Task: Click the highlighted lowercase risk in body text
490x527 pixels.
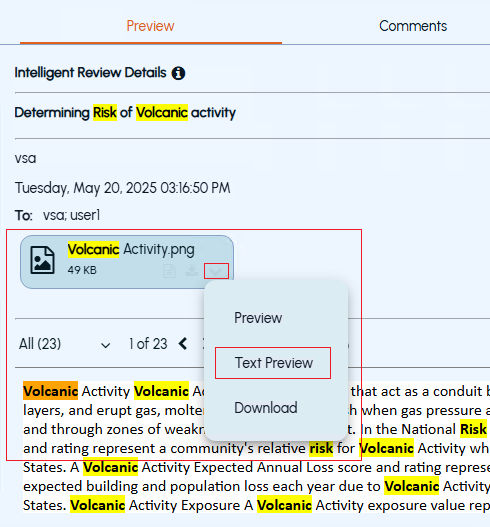Action: pos(321,448)
